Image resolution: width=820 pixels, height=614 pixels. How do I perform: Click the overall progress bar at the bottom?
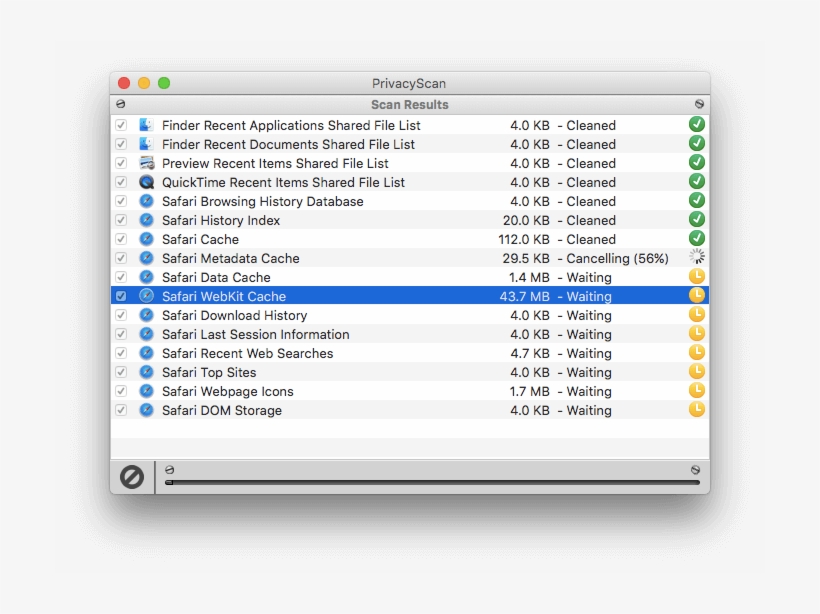[432, 482]
